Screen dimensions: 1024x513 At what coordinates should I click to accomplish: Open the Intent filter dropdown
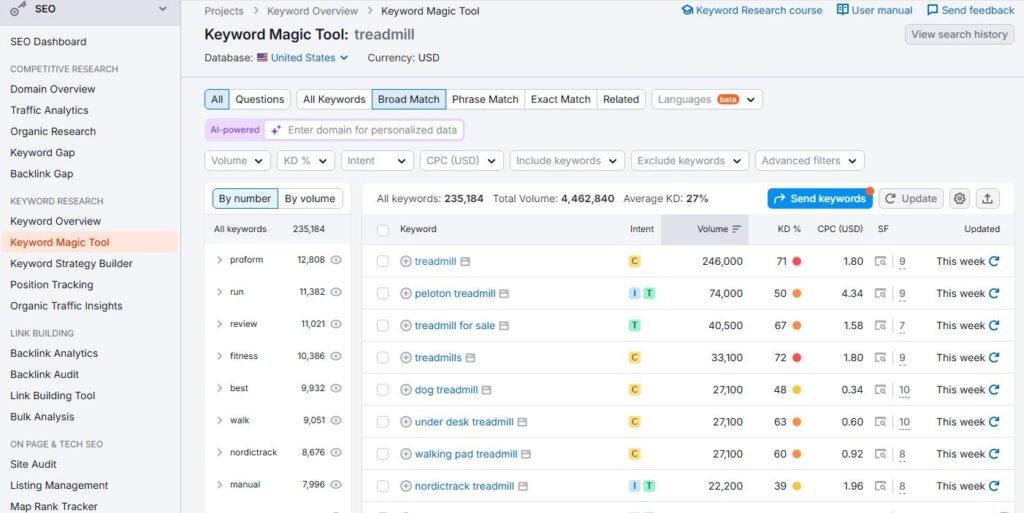[x=377, y=161]
